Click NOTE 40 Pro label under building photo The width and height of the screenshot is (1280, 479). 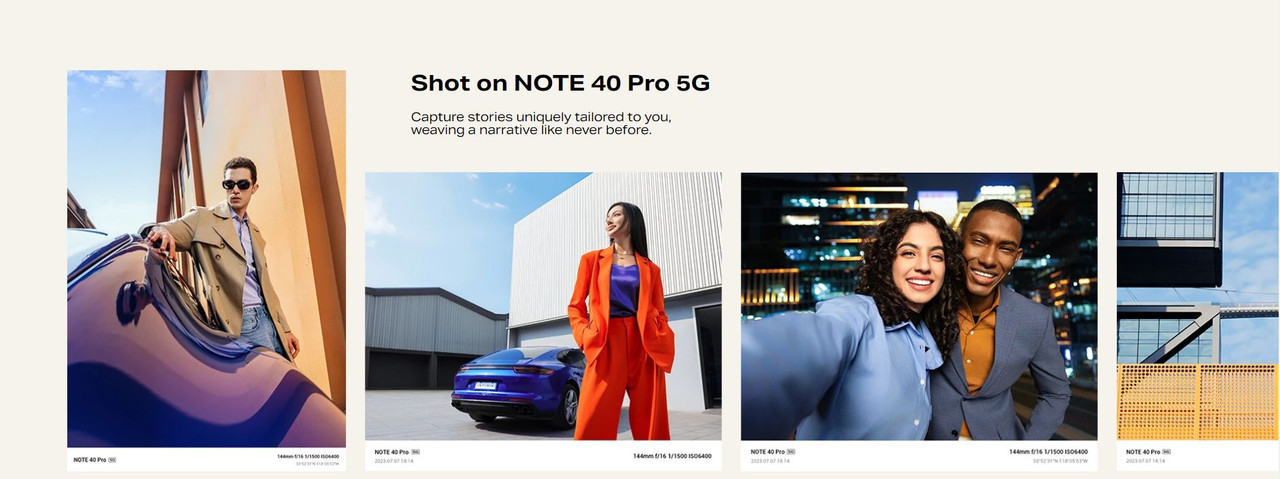point(1143,452)
